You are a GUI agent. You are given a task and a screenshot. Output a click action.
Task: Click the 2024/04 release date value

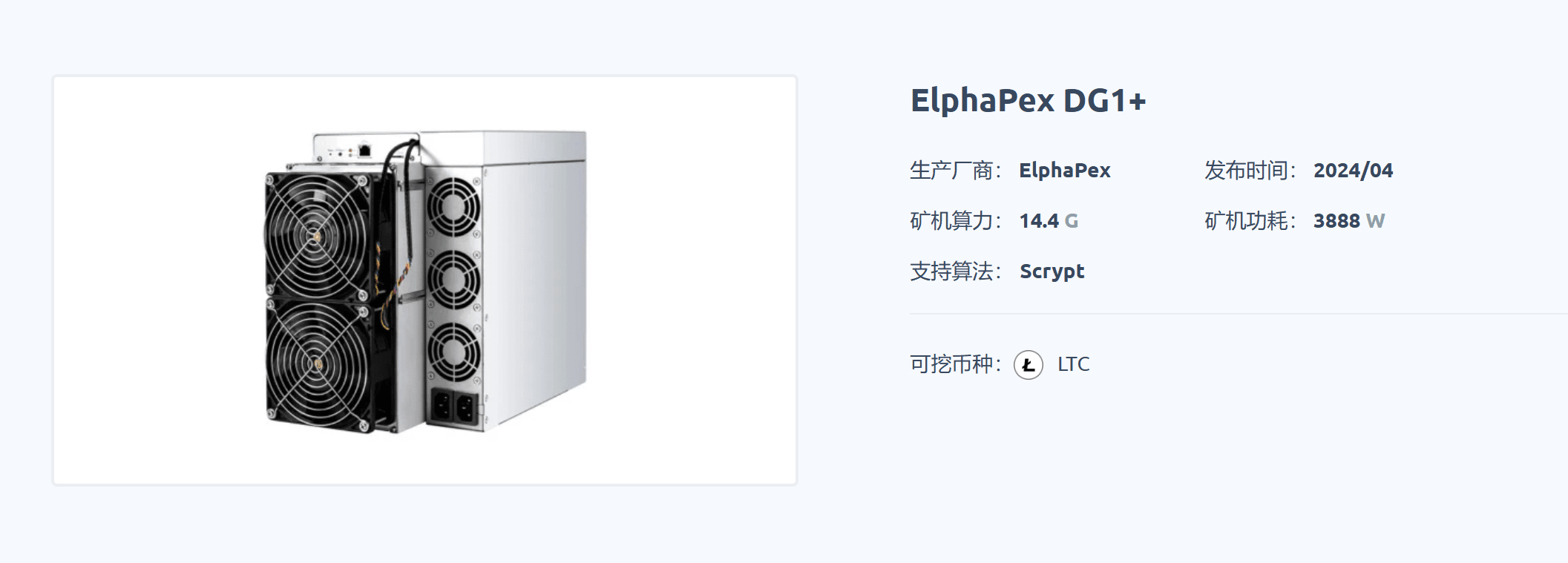click(1353, 171)
